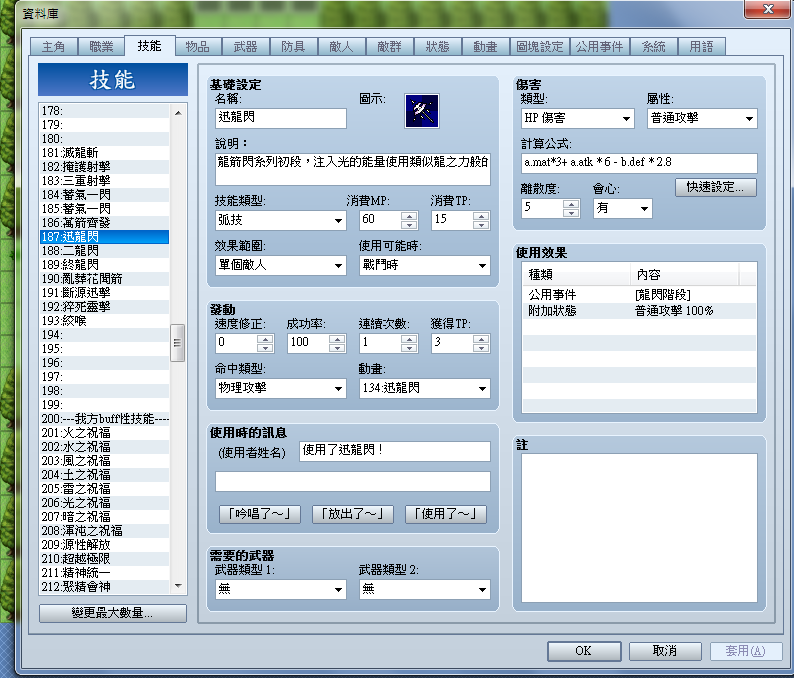
Task: Confirm with the OK button
Action: point(584,651)
